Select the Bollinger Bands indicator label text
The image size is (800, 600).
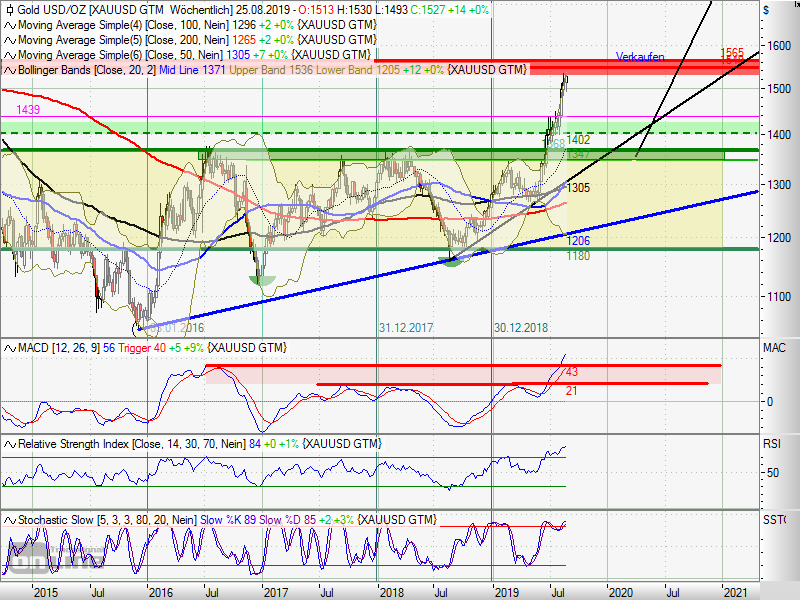pyautogui.click(x=87, y=70)
